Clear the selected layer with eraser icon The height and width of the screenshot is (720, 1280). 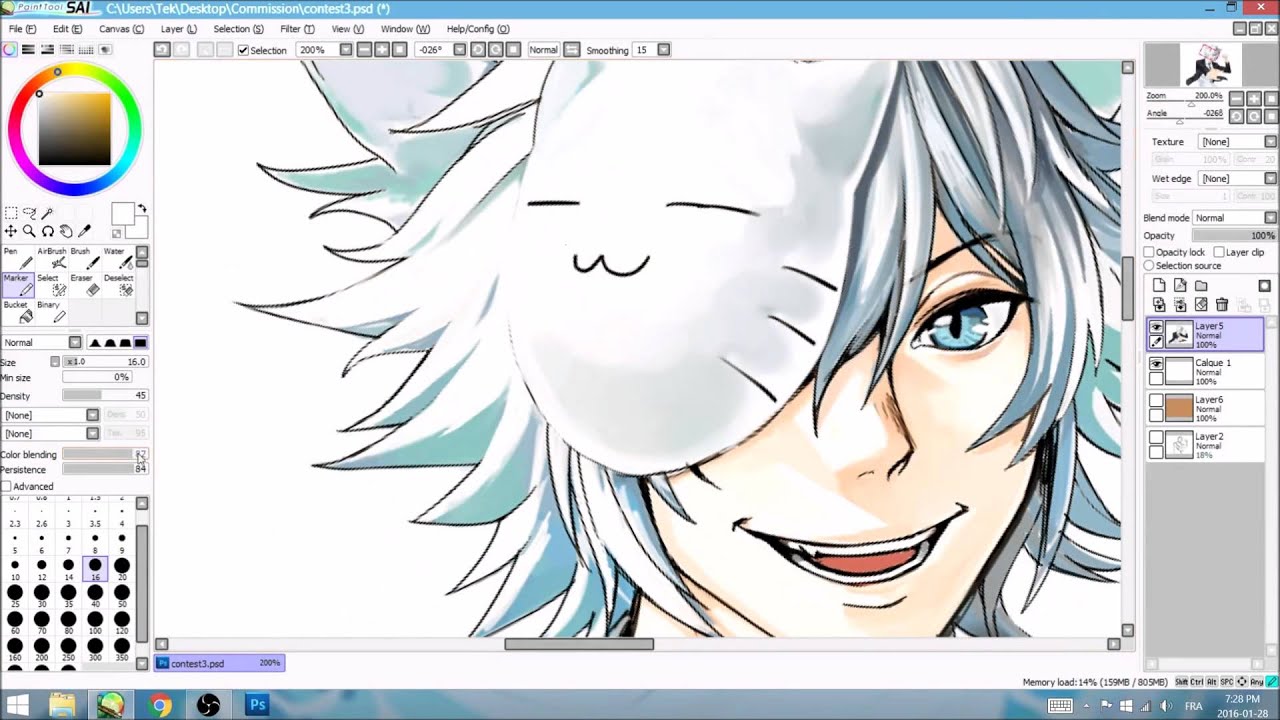tap(1201, 305)
